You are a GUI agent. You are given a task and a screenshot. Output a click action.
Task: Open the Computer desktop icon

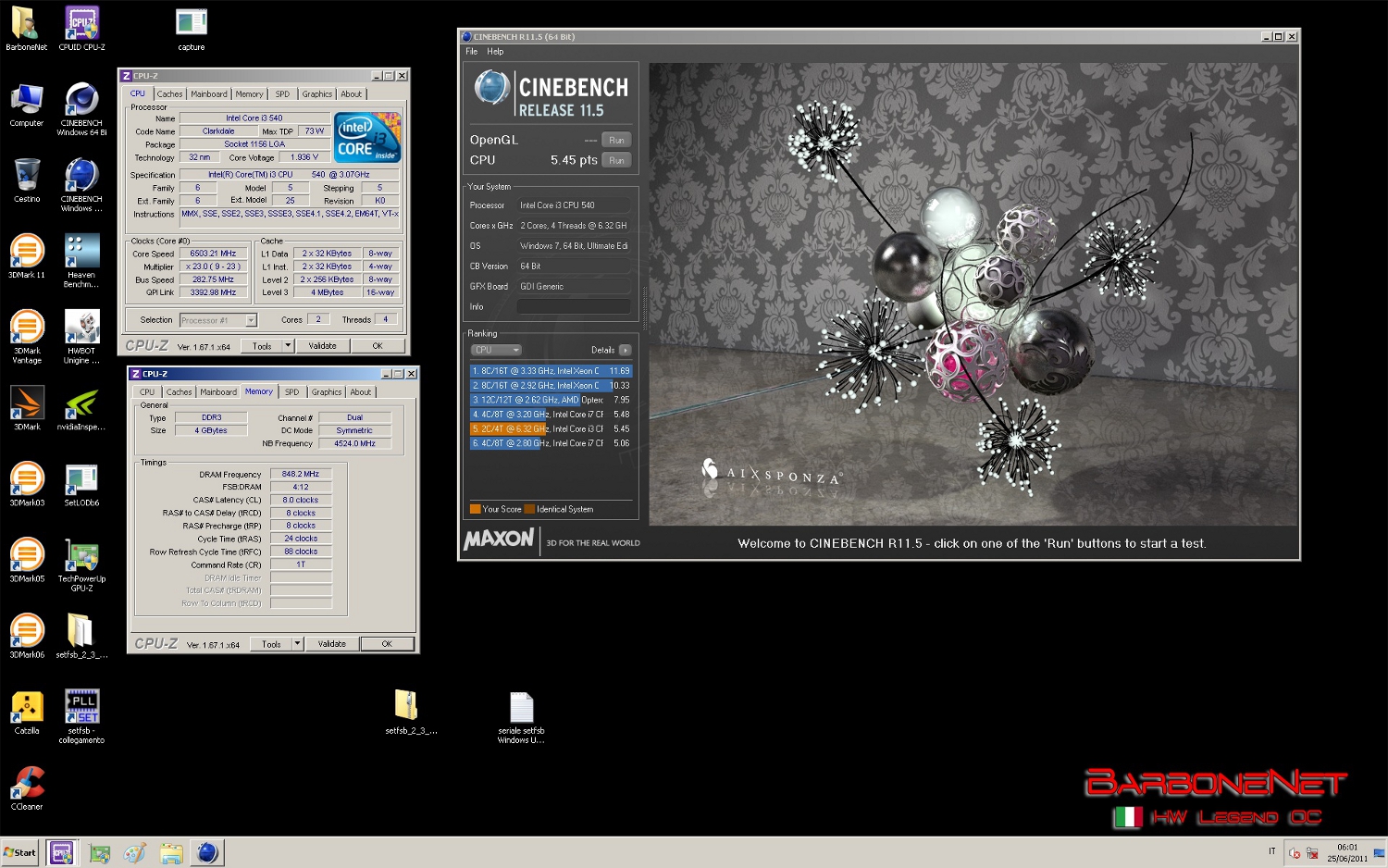(26, 105)
